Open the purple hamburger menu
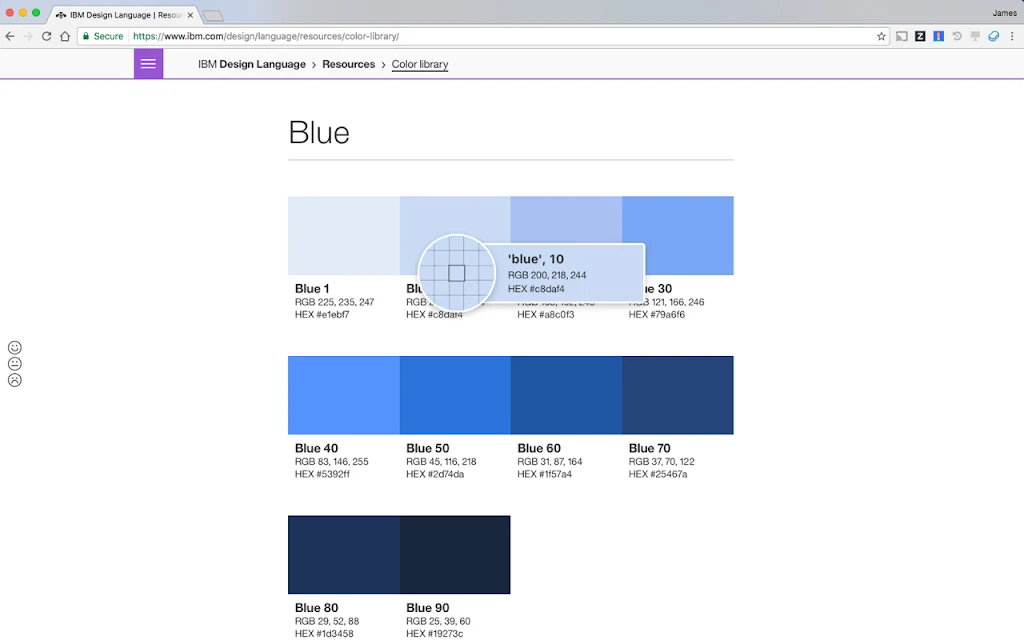Screen dimensions: 1024x640 148,64
